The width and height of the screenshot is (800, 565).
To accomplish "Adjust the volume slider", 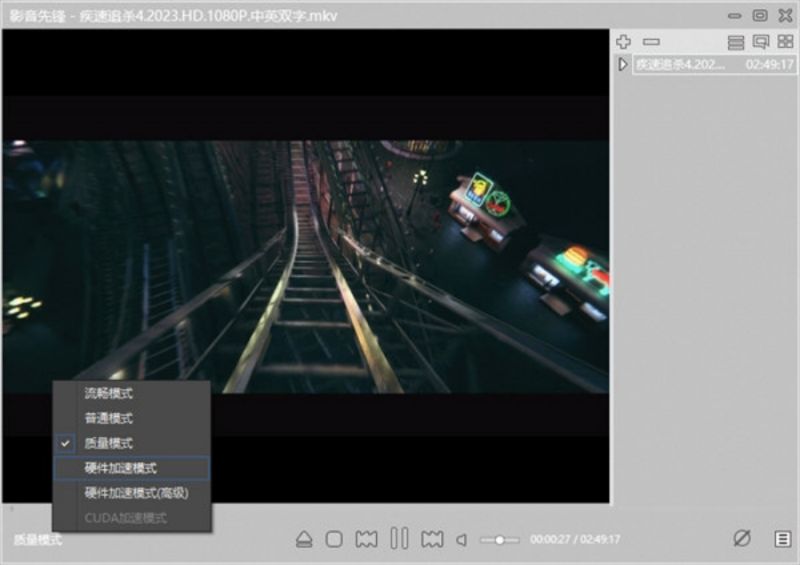I will coord(499,539).
